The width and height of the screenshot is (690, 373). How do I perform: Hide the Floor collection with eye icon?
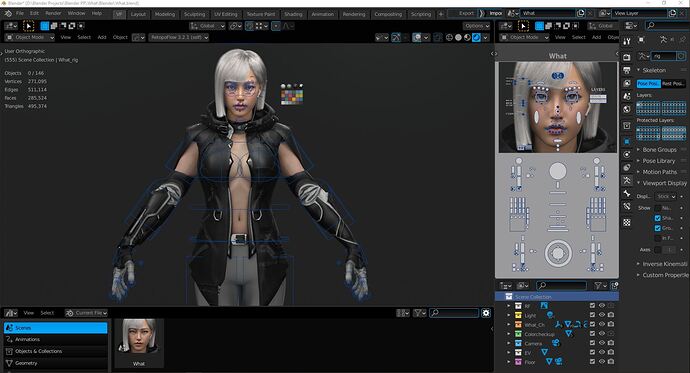click(602, 362)
